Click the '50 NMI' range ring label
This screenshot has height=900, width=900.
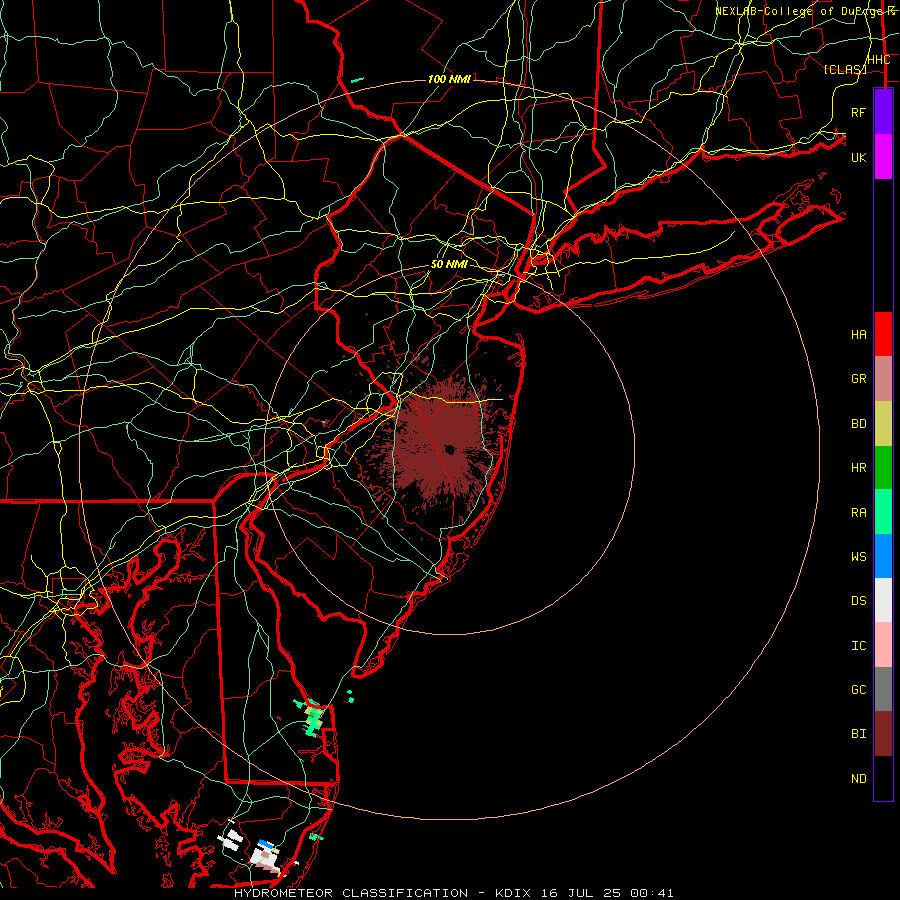coord(449,265)
